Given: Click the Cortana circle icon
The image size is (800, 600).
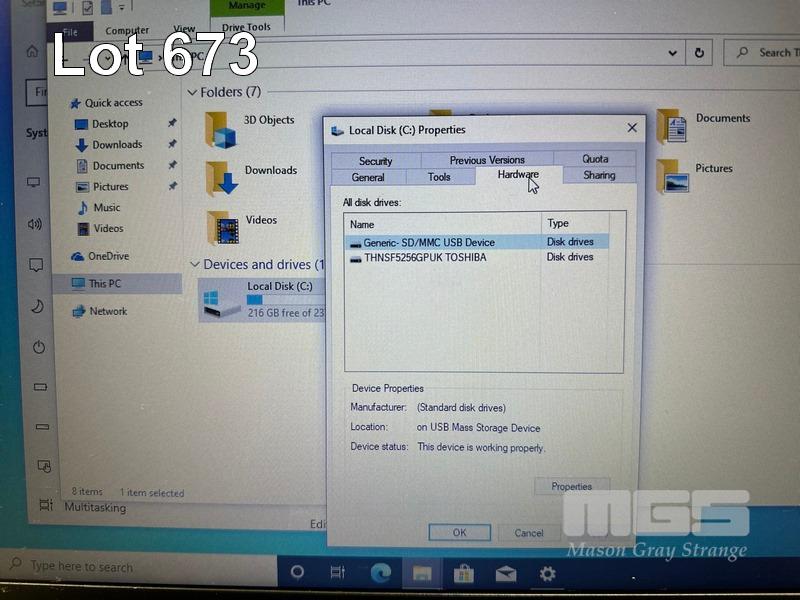Looking at the screenshot, I should click(x=297, y=573).
